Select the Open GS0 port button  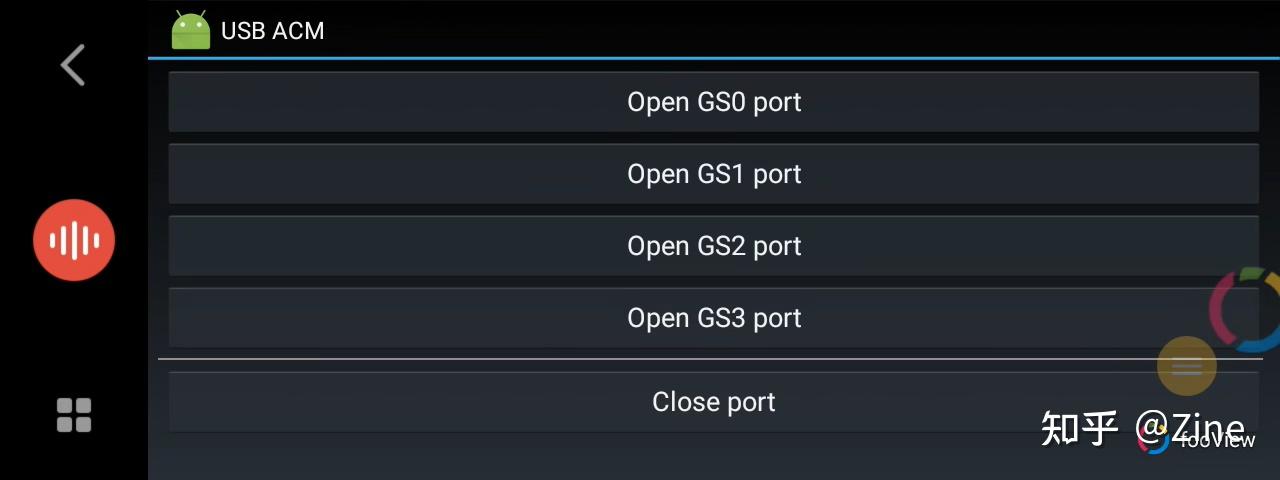coord(713,102)
